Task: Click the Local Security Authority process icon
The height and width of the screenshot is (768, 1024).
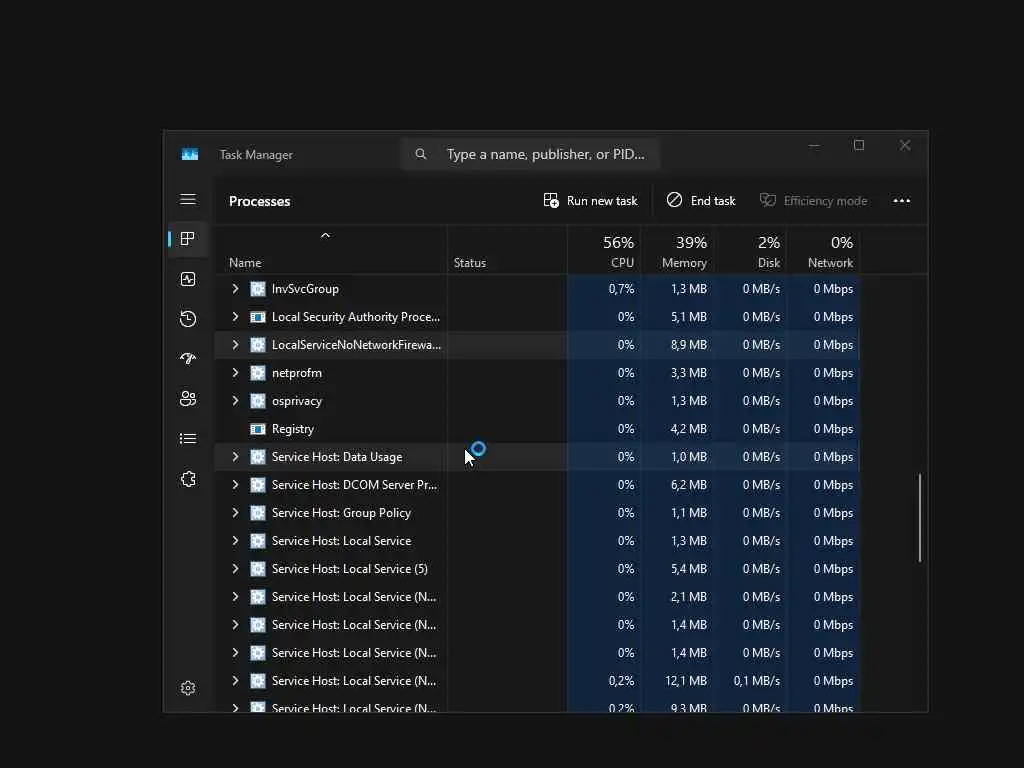Action: pos(258,317)
